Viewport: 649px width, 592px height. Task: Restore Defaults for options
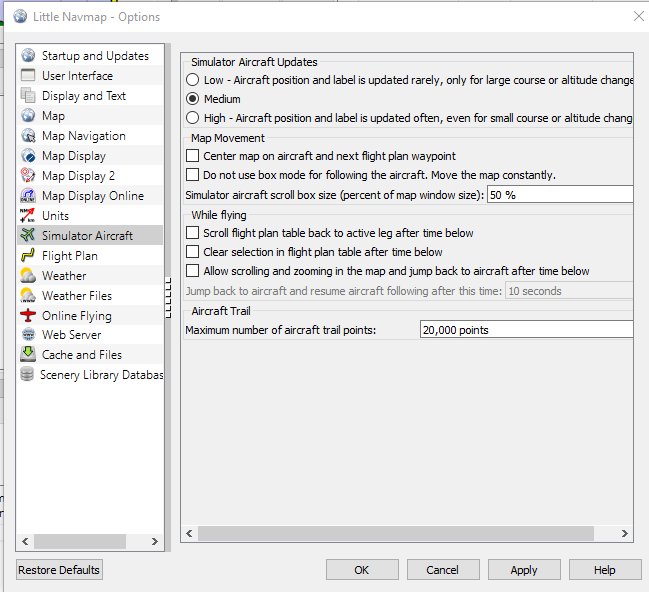tap(59, 570)
